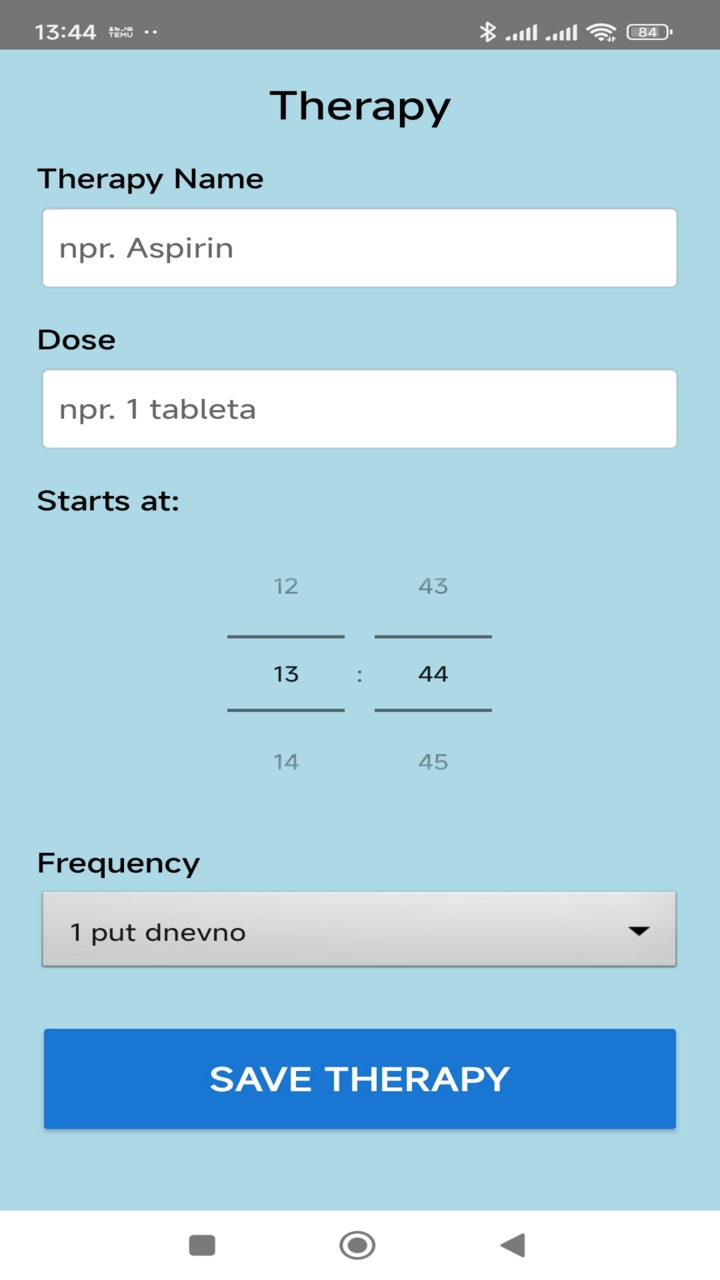Tap the status bar clock
Image resolution: width=720 pixels, height=1280 pixels.
coord(65,32)
